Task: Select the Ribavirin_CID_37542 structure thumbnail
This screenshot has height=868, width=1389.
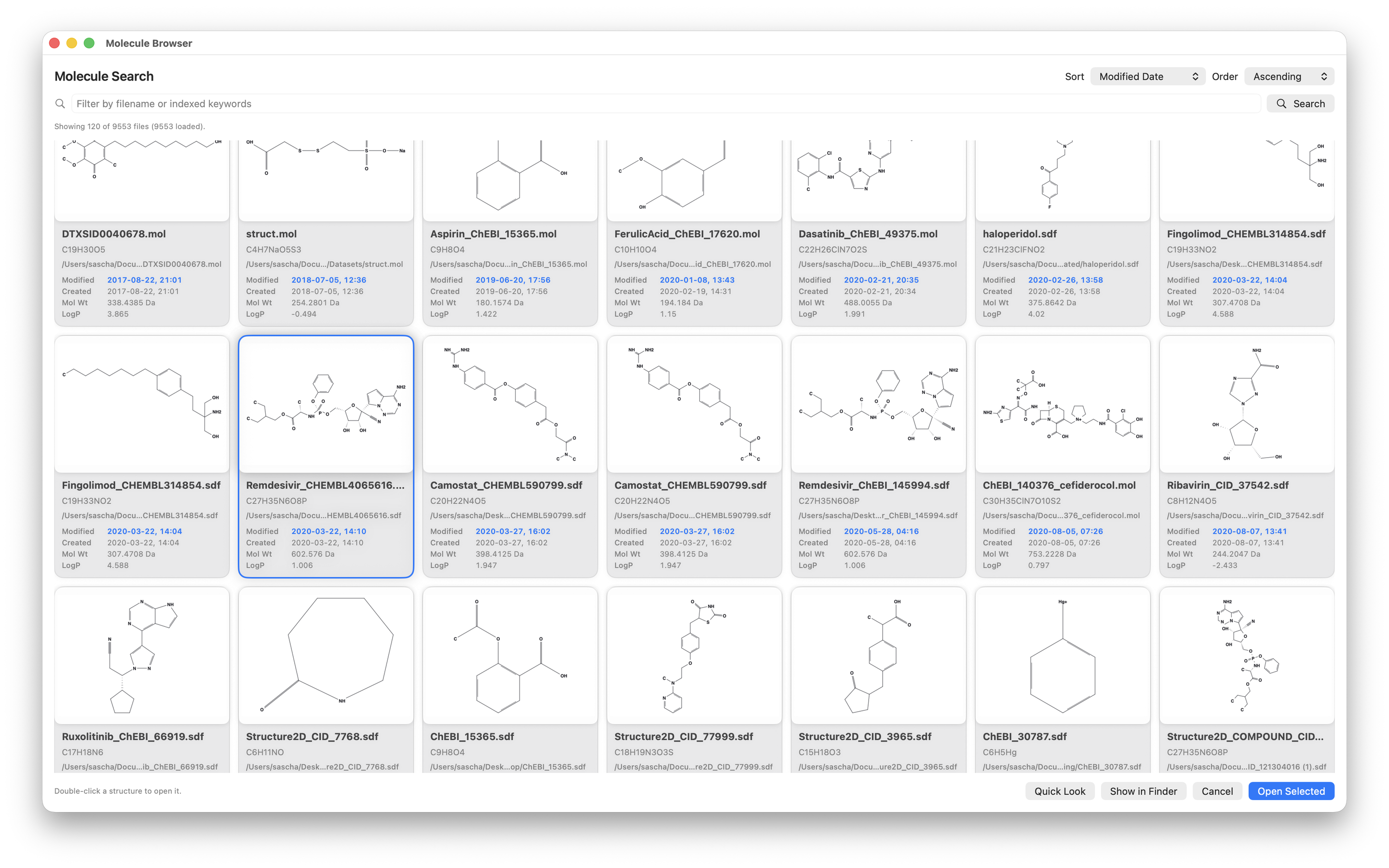Action: click(1246, 404)
